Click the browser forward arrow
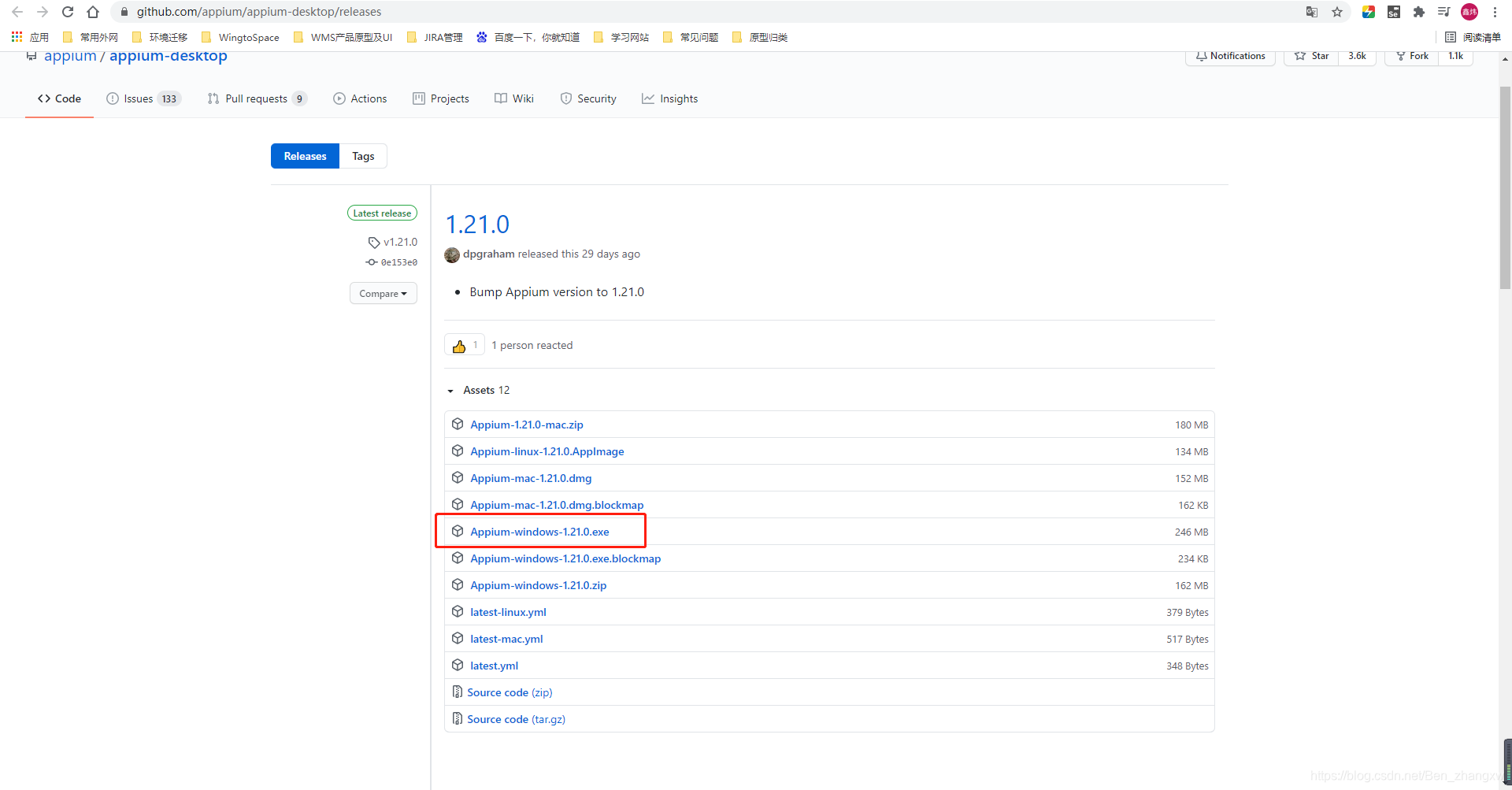 click(x=43, y=12)
